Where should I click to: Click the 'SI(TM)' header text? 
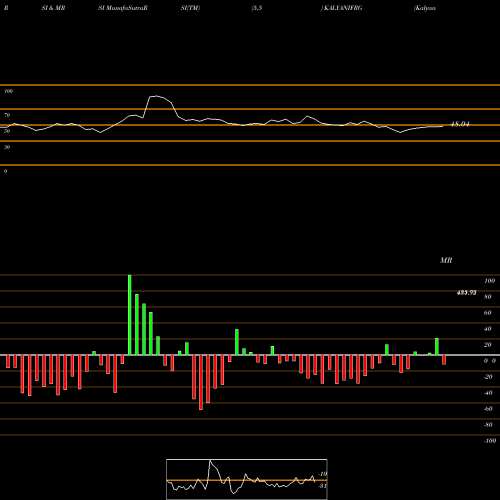[x=190, y=8]
